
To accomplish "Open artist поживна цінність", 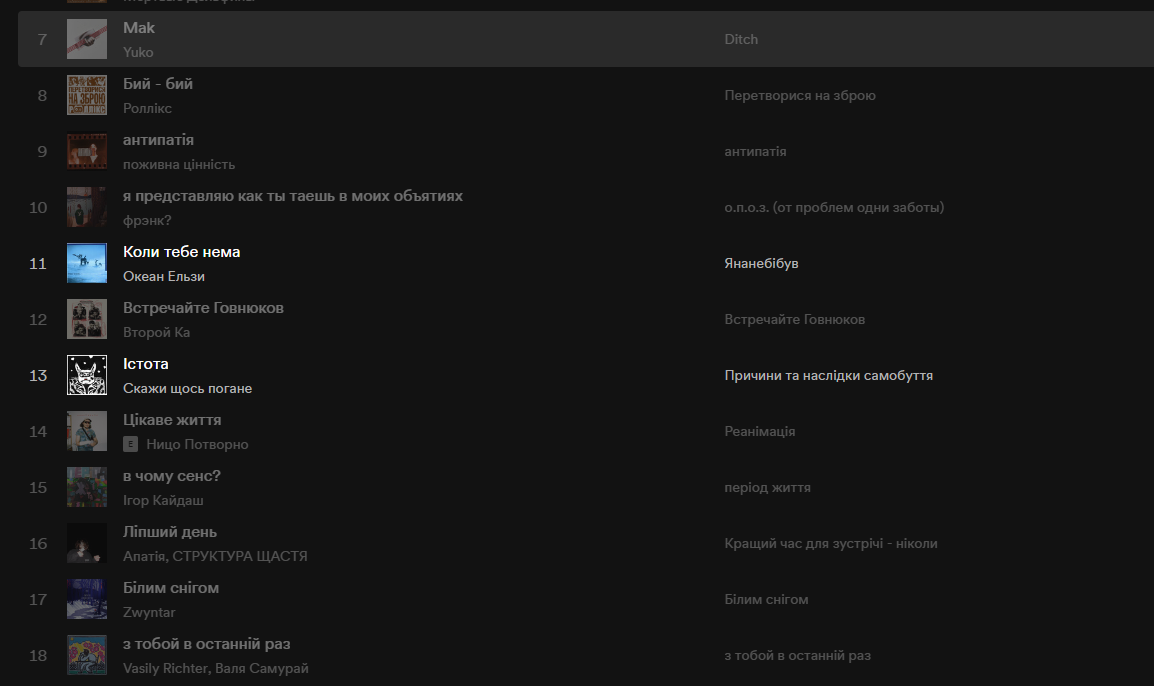I will pos(179,164).
